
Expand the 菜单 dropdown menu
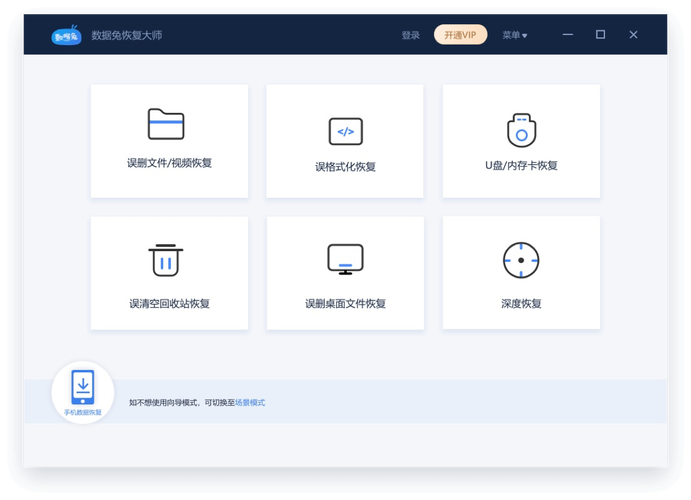tap(514, 35)
